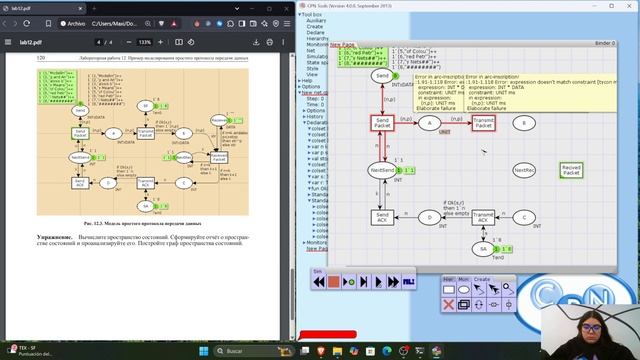Expand the History tree node
Viewport: 640px width, 360px height.
pyautogui.click(x=304, y=117)
